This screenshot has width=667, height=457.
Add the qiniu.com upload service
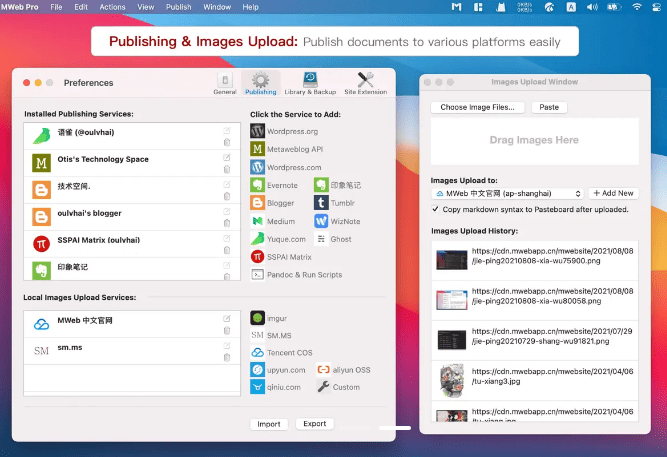tap(275, 387)
